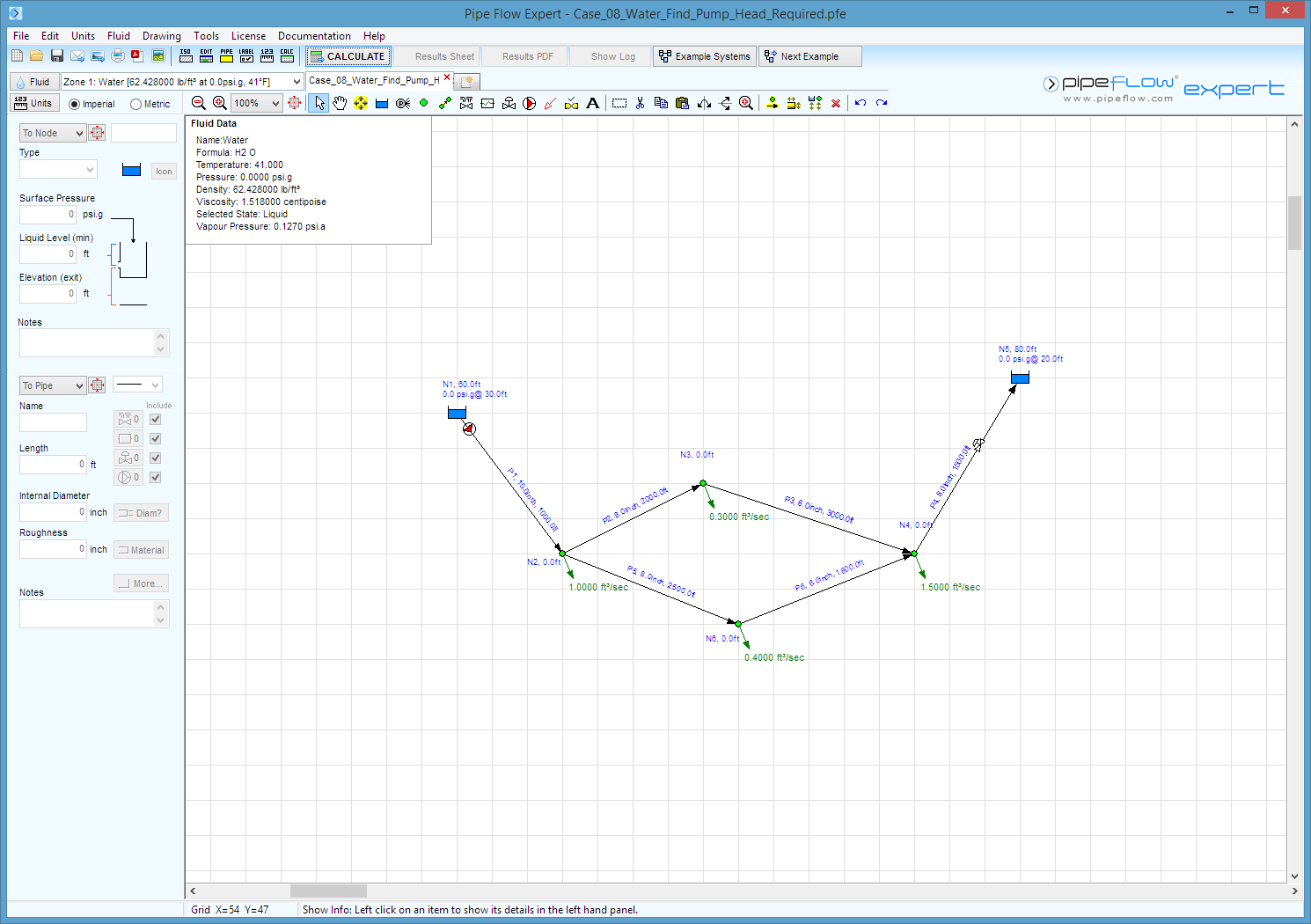Image resolution: width=1311 pixels, height=924 pixels.
Task: Open the 100% zoom level dropdown
Action: click(x=275, y=103)
